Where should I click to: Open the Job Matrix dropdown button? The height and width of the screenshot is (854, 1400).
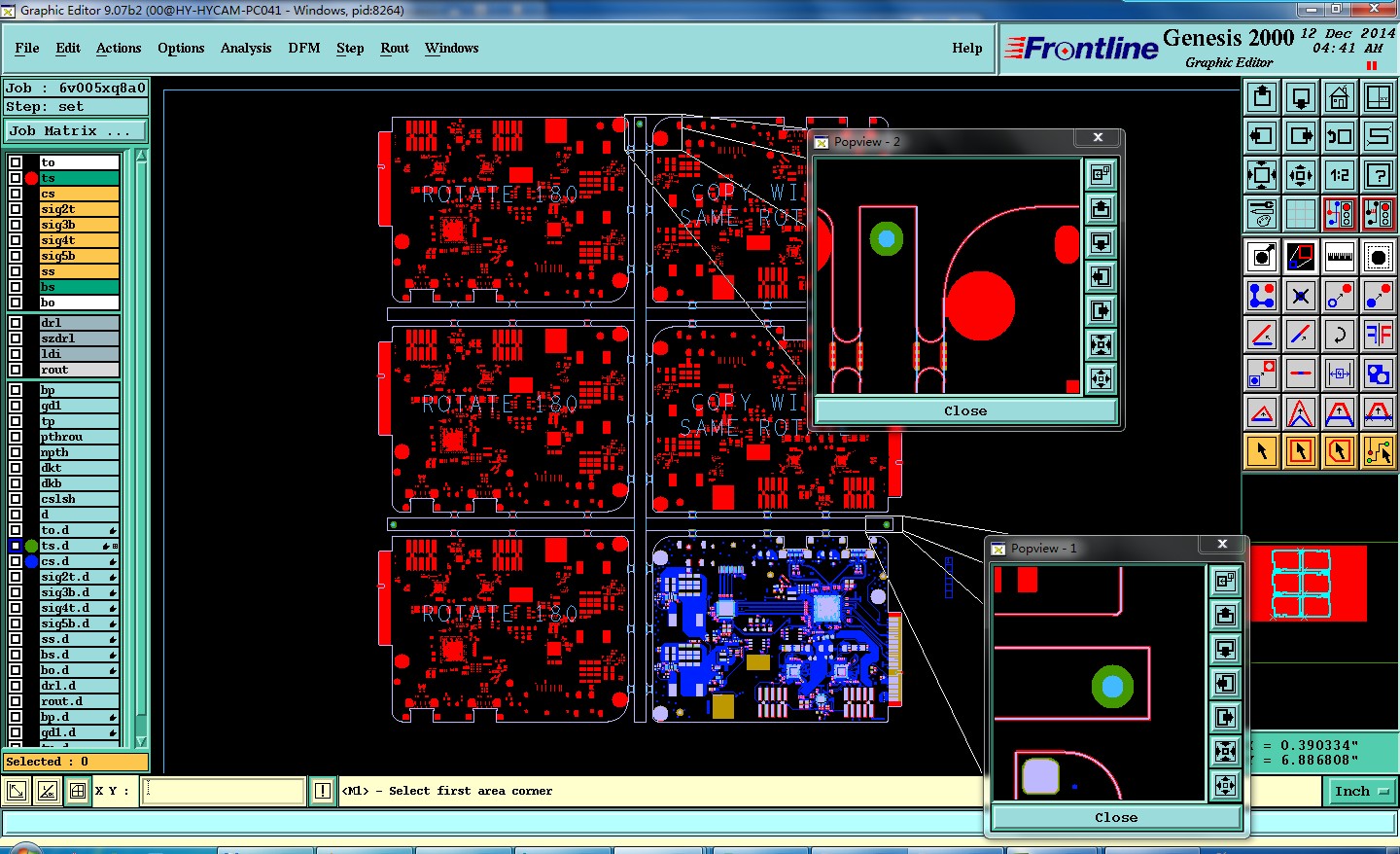point(77,130)
